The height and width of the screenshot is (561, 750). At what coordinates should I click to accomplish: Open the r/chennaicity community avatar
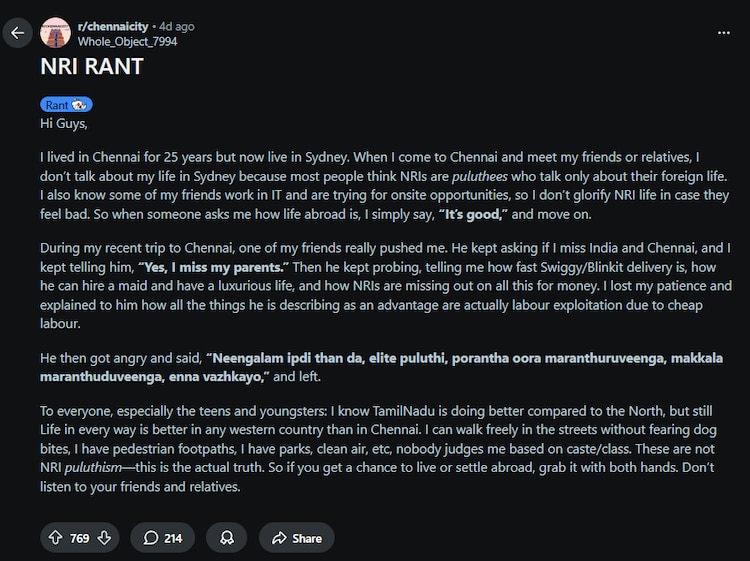(56, 33)
